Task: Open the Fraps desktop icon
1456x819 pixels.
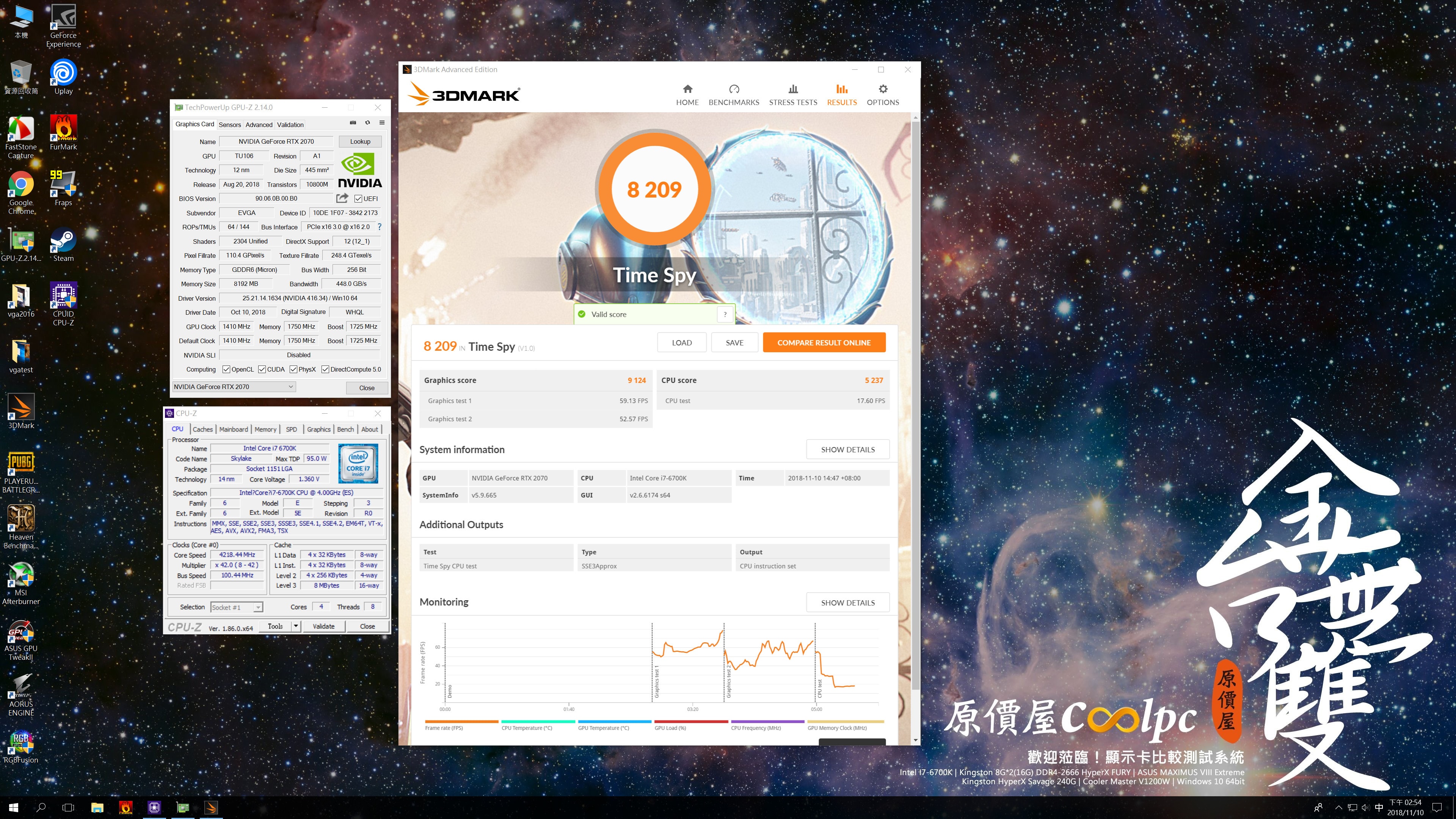Action: (x=63, y=188)
